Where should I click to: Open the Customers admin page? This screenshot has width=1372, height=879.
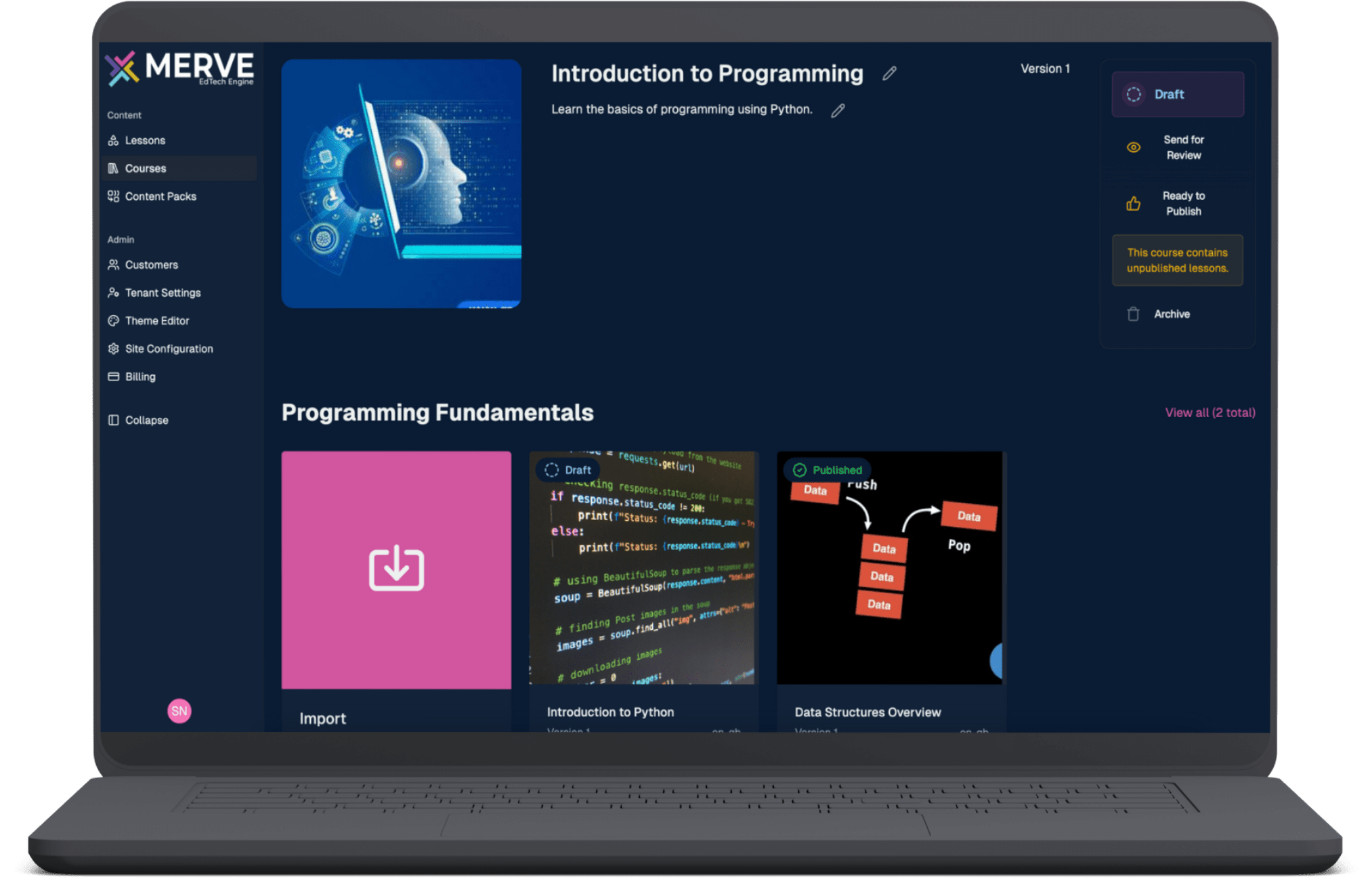point(151,265)
